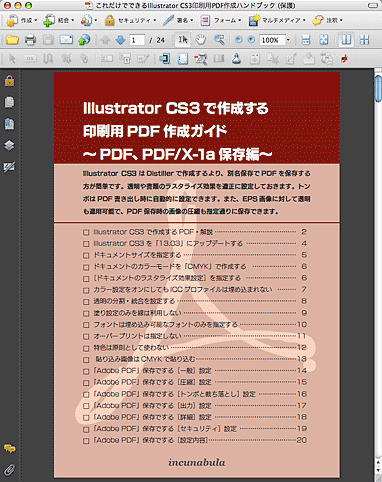Select the object selection arrow tool
The height and width of the screenshot is (482, 382).
(x=12, y=59)
